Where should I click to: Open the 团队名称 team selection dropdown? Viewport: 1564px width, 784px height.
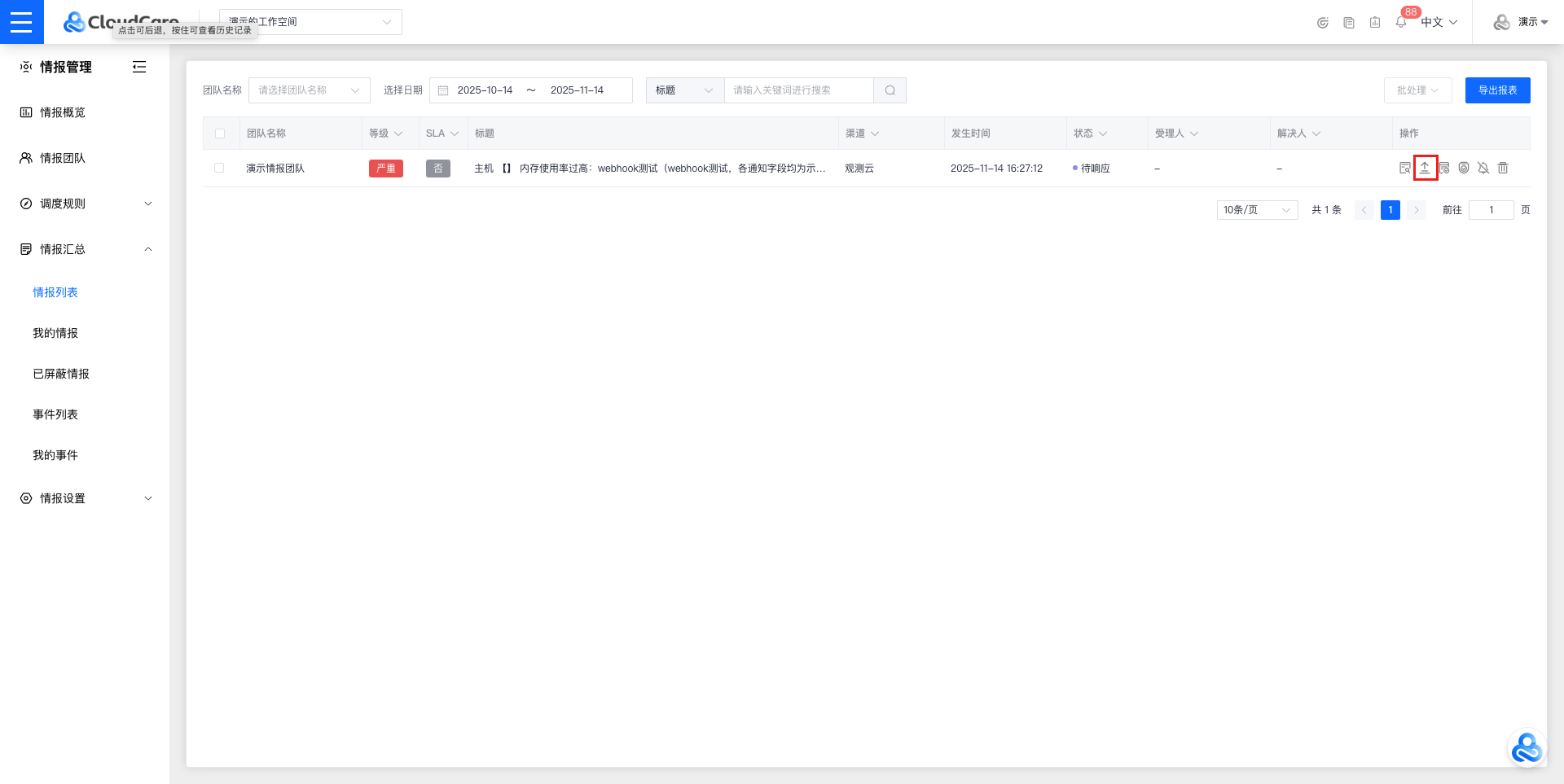[x=309, y=90]
